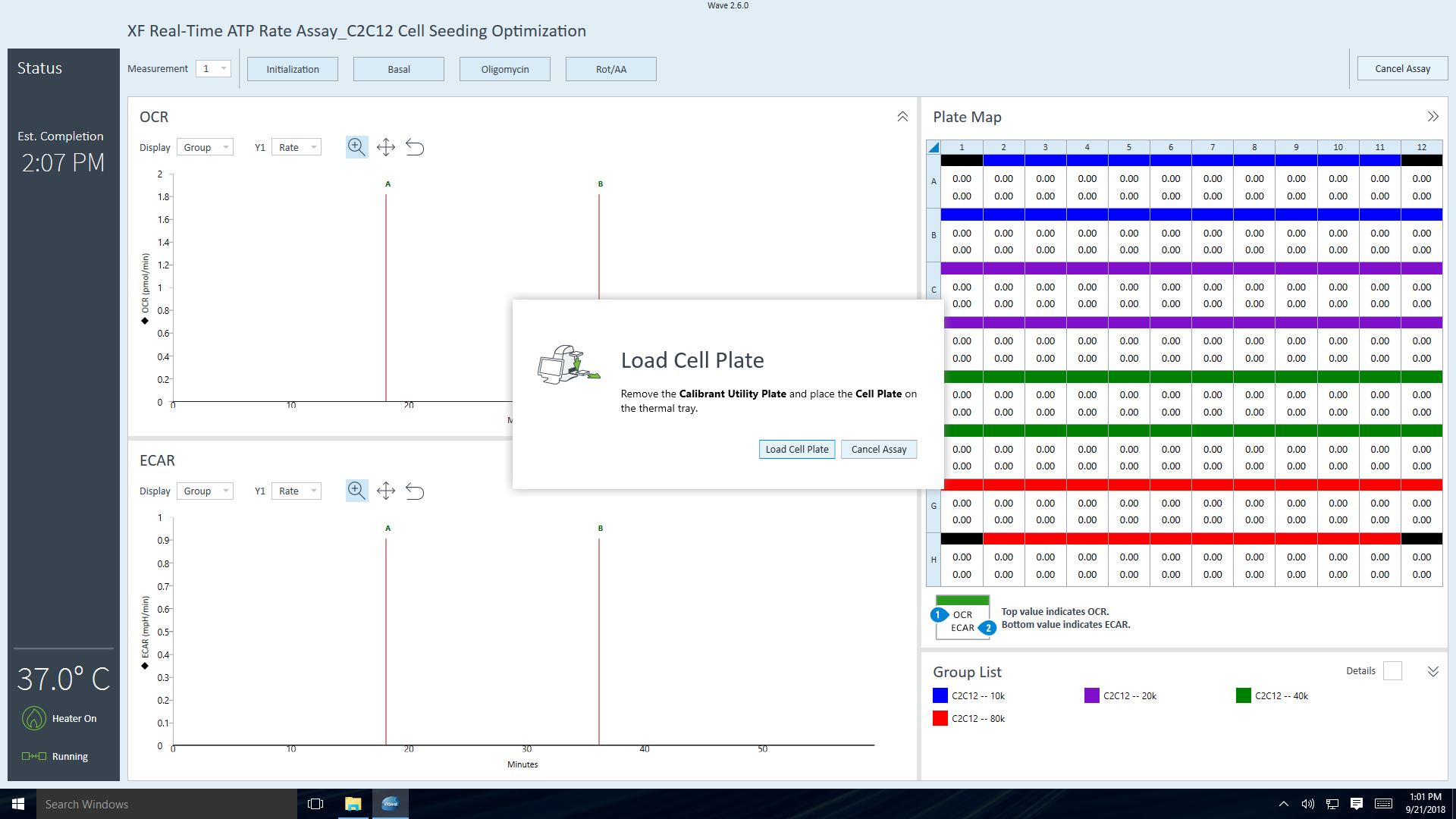Click the reset/undo icon on ECAR chart
This screenshot has height=819, width=1456.
point(415,490)
